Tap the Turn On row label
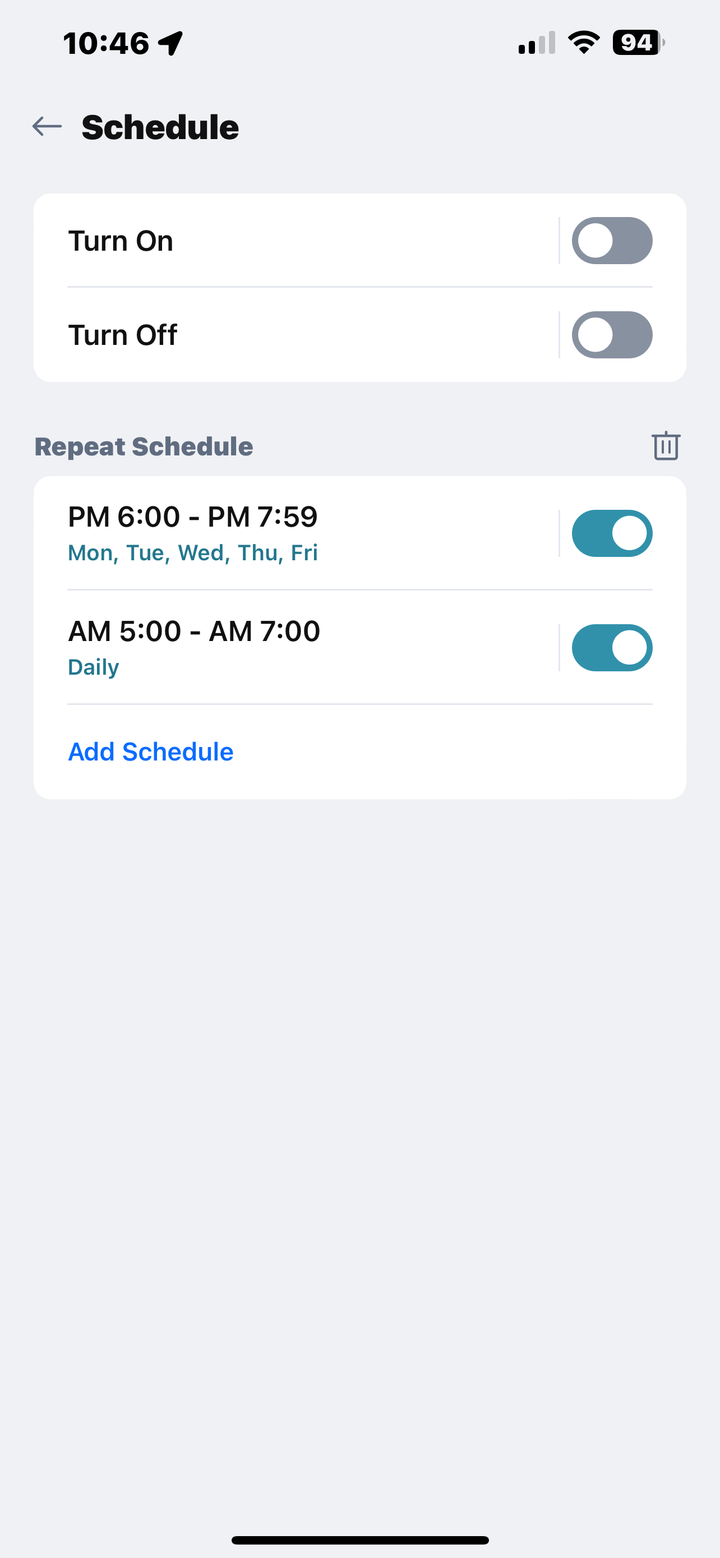 (x=121, y=241)
